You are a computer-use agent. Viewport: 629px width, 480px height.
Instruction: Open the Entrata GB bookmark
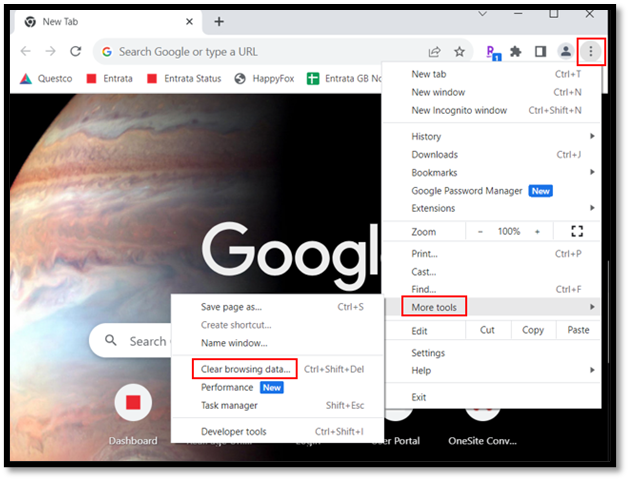point(344,79)
